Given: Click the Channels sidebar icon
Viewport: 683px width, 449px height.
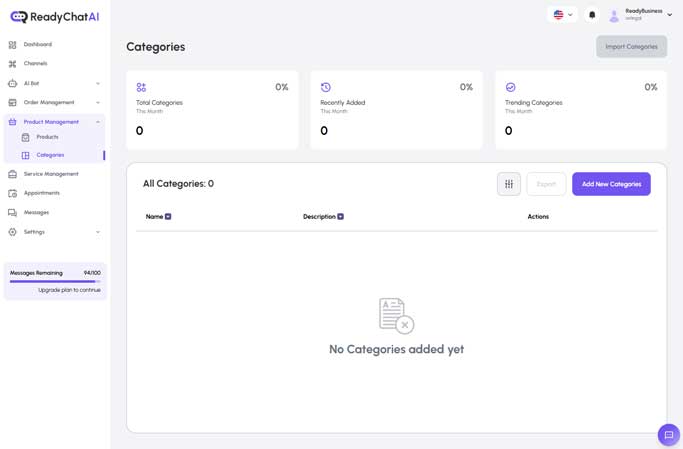Looking at the screenshot, I should tap(13, 64).
